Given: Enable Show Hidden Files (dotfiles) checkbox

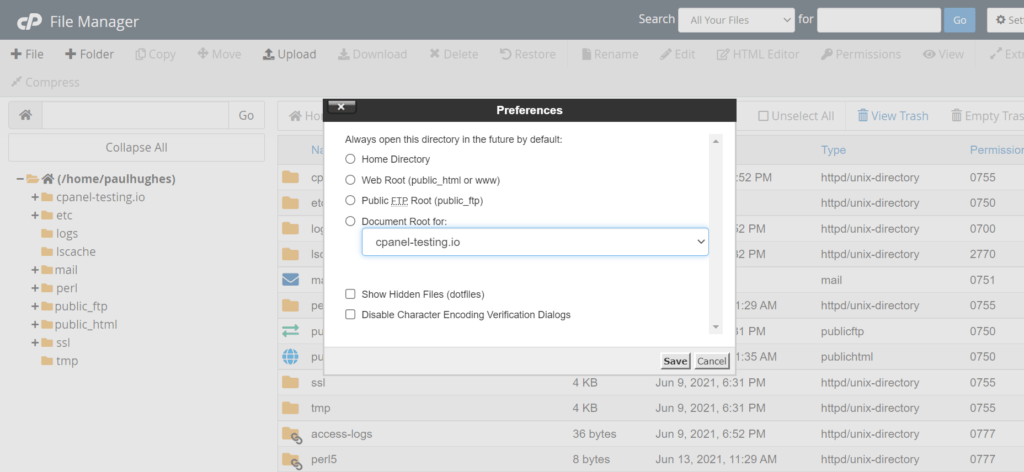Looking at the screenshot, I should (351, 294).
